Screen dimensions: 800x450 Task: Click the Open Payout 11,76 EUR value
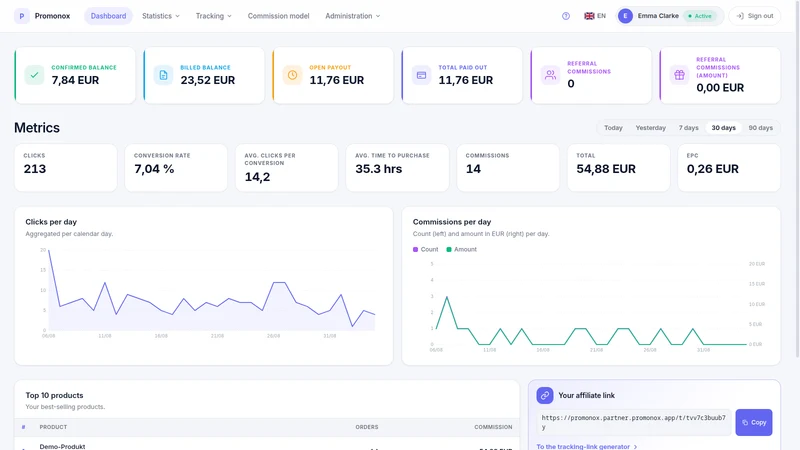click(337, 80)
